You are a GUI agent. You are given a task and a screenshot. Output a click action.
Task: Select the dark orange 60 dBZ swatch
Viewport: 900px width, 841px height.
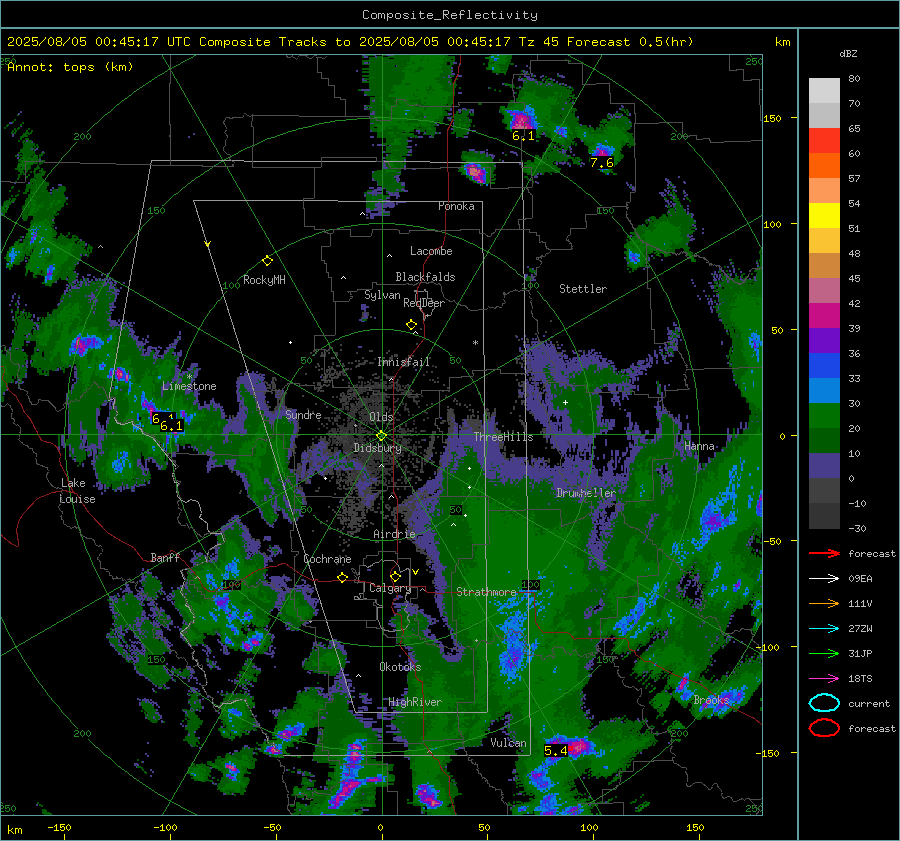[x=824, y=166]
